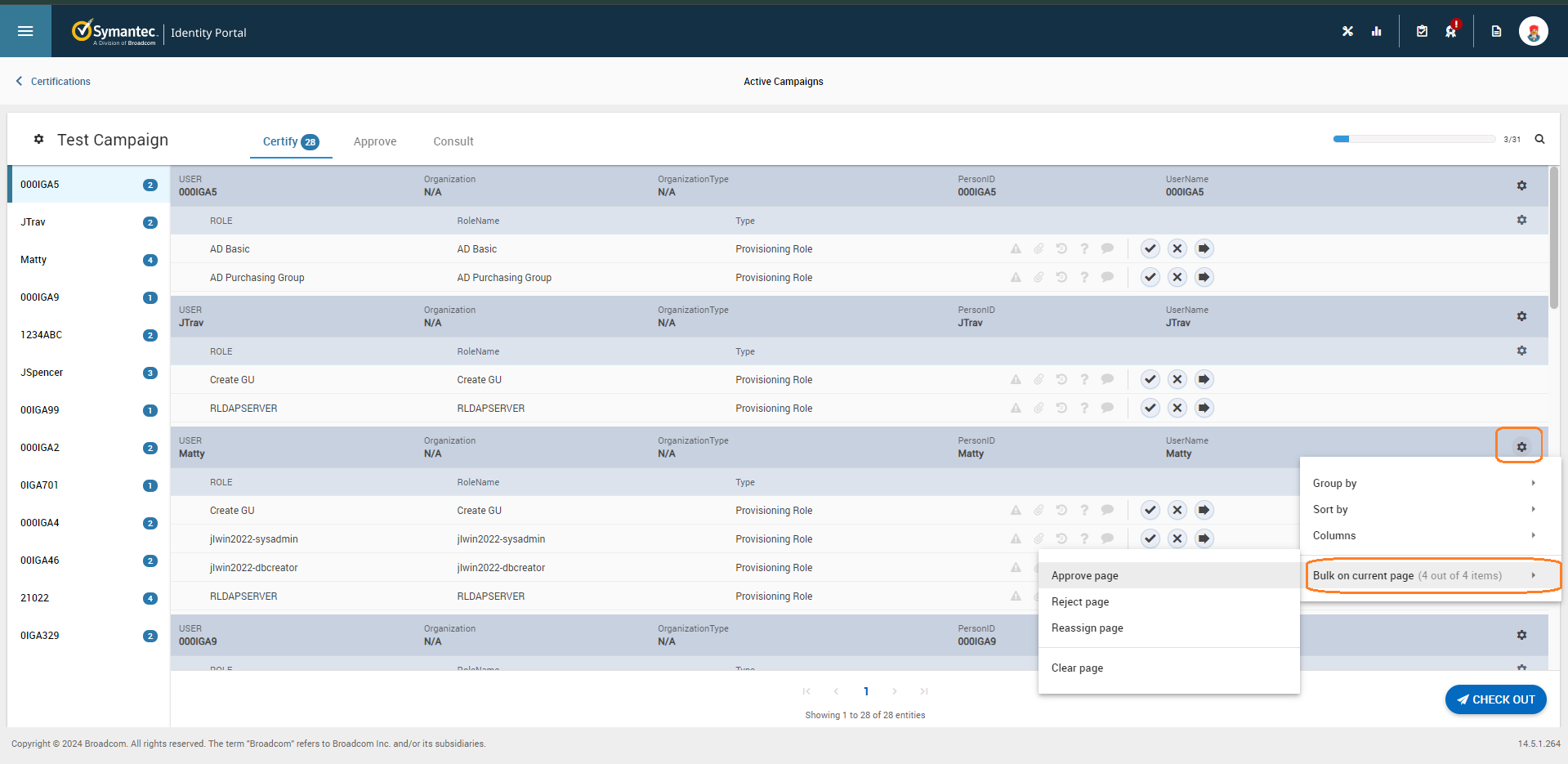1568x764 pixels.
Task: Open gear settings for Matty user
Action: coord(1521,447)
